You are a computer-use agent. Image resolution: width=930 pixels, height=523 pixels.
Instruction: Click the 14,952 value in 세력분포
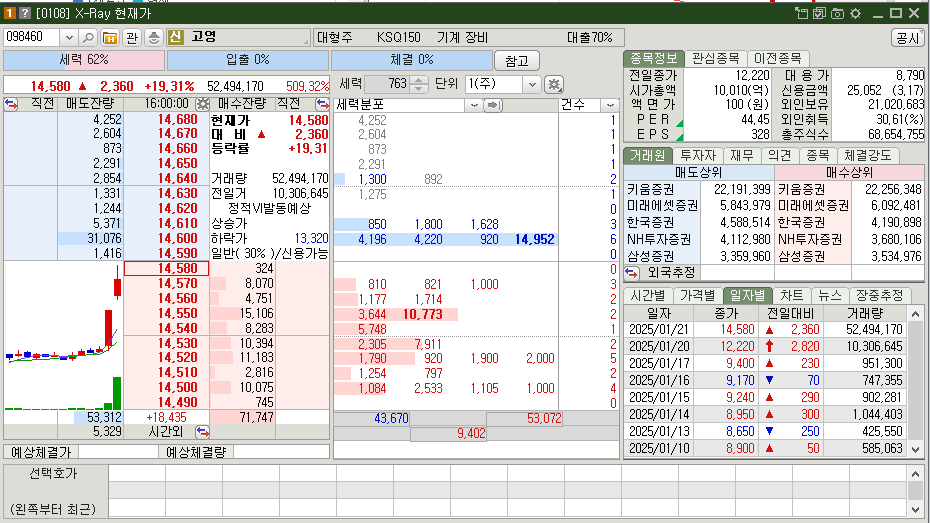point(534,239)
